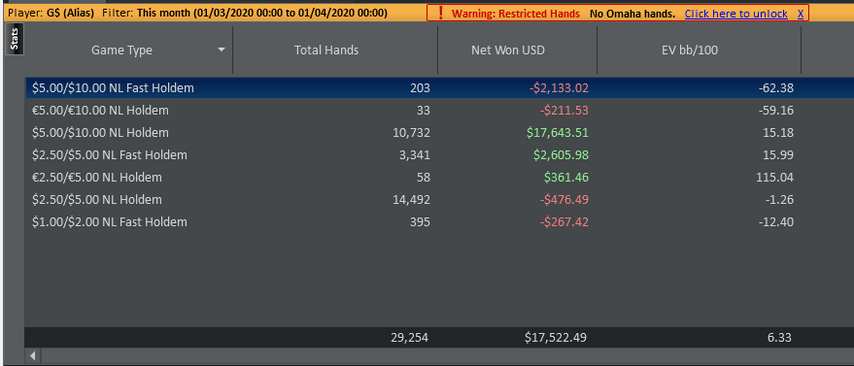Click the red warning exclamation icon
This screenshot has width=854, height=366.
coord(441,13)
